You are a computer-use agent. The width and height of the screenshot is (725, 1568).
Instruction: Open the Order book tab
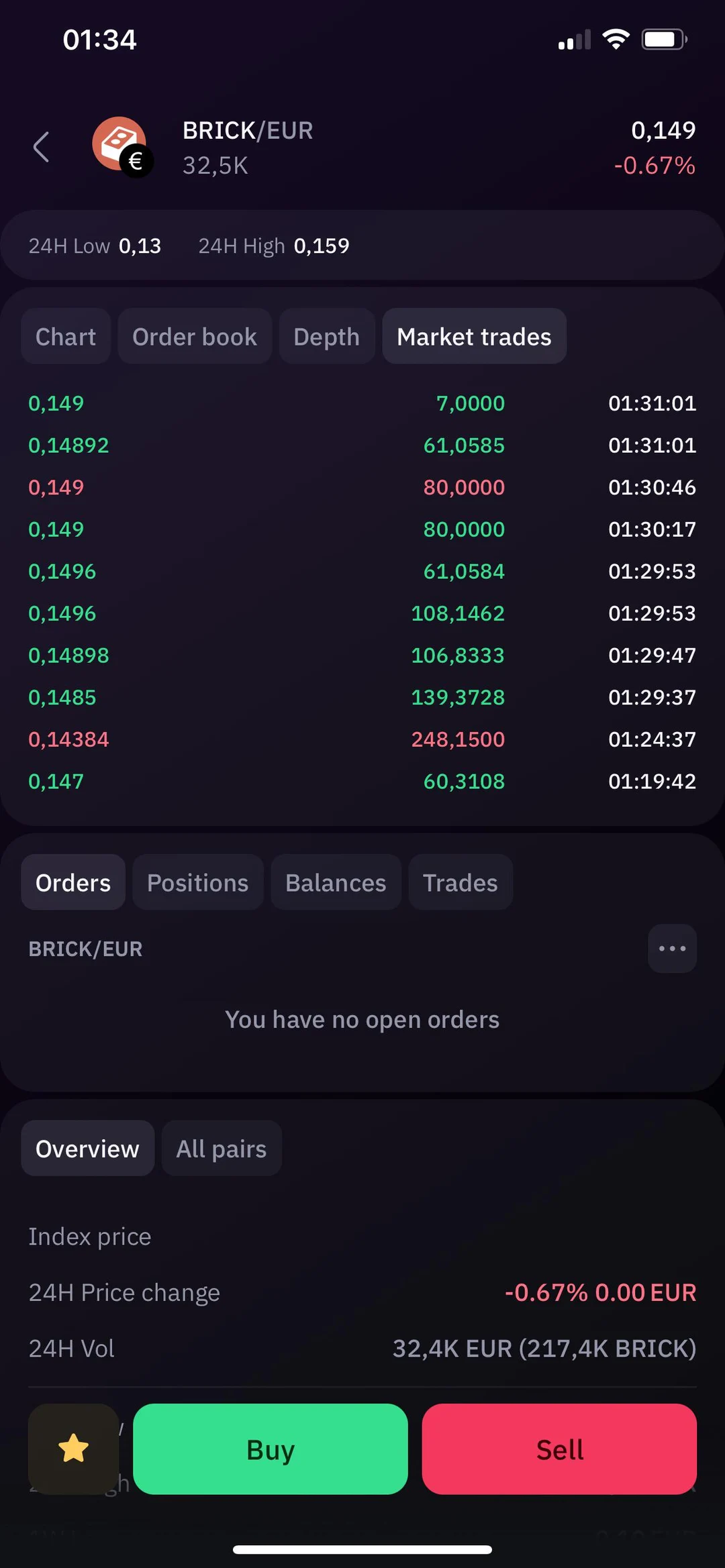[195, 337]
